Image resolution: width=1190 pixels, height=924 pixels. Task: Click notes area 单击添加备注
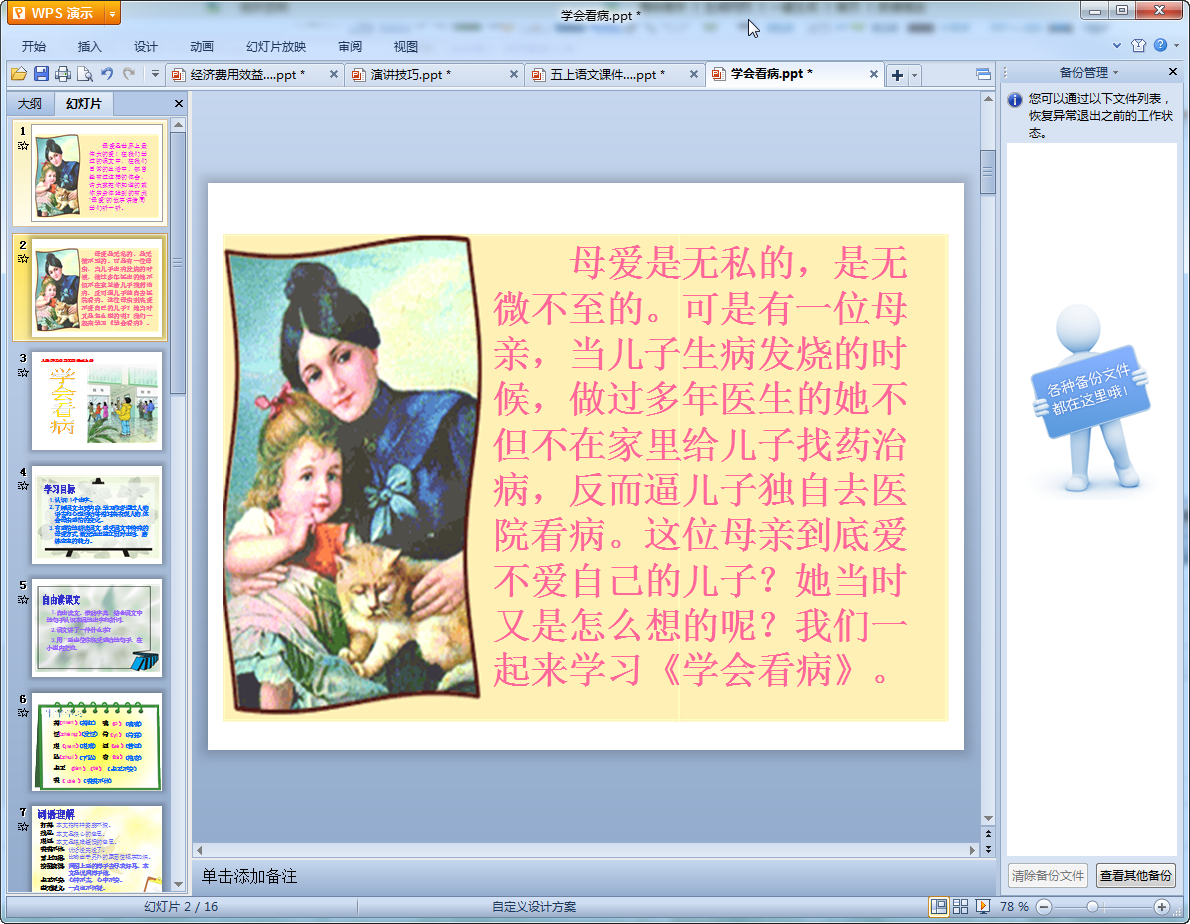coord(592,876)
